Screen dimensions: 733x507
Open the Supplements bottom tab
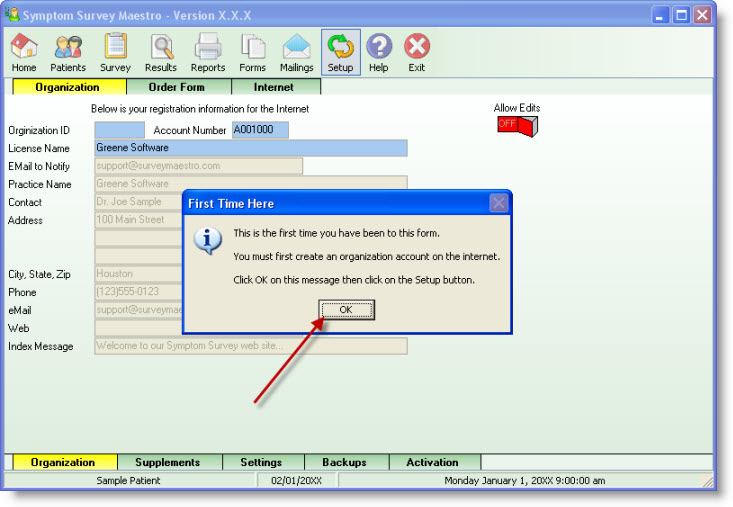167,462
